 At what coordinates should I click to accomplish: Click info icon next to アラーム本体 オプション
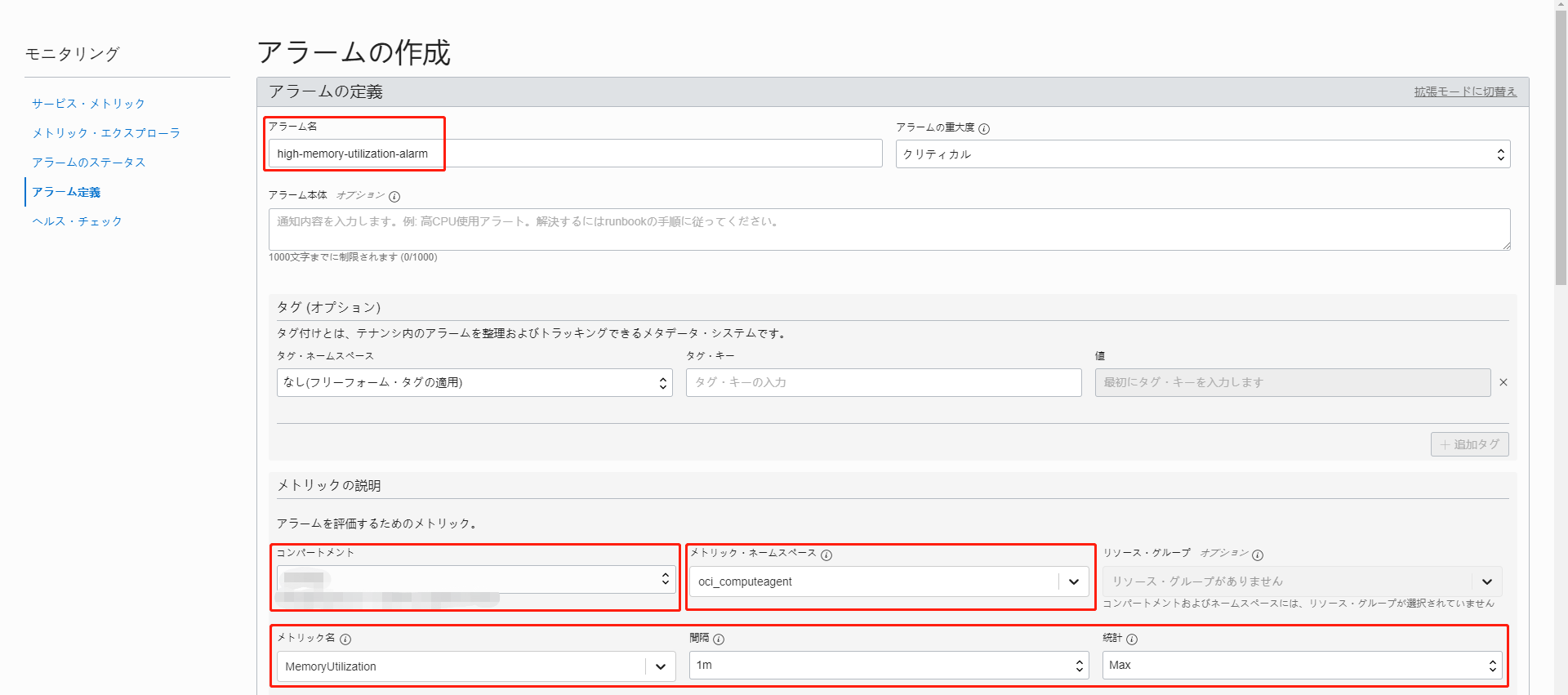coord(394,197)
